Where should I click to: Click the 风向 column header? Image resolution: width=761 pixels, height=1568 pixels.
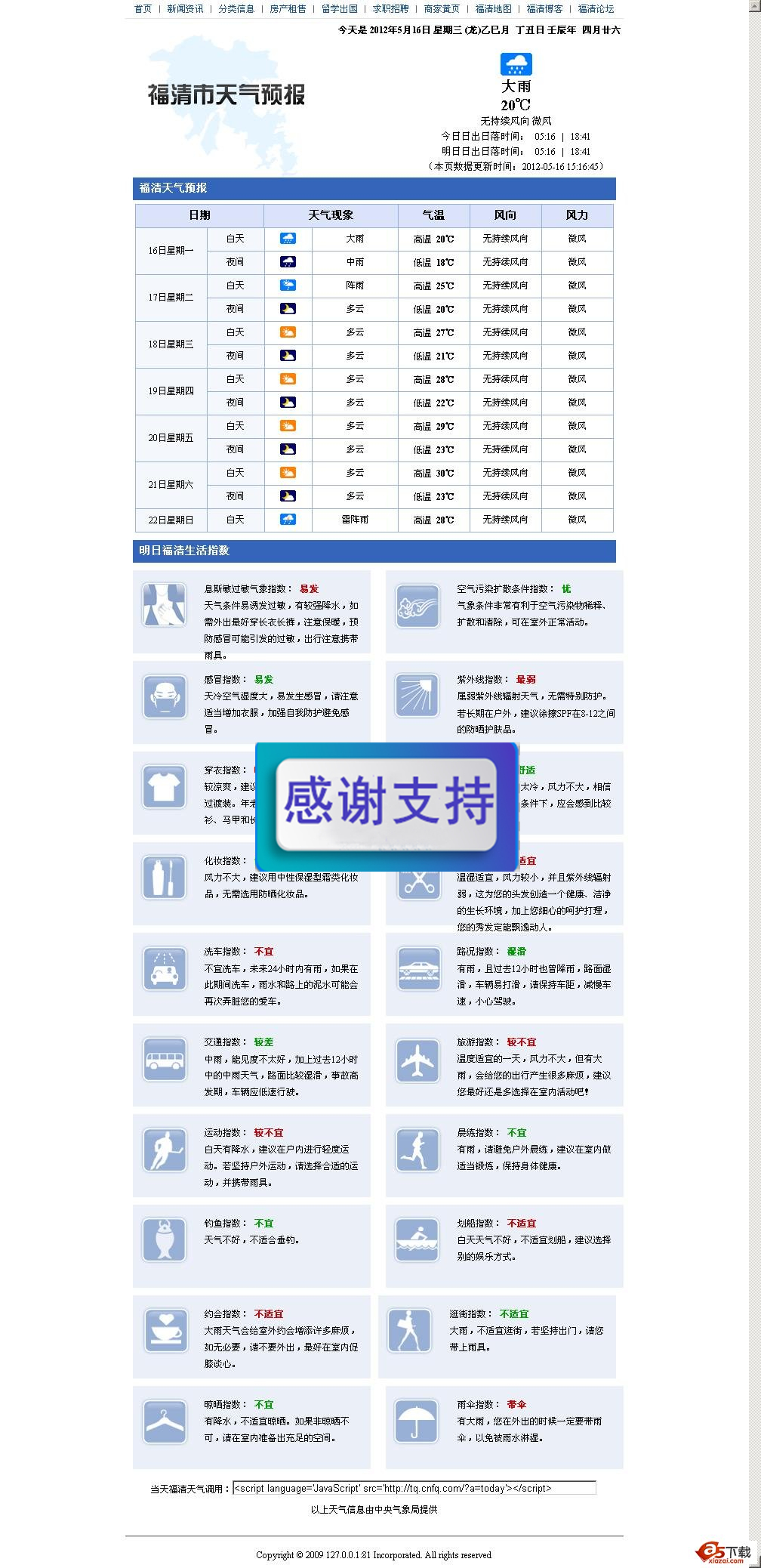click(505, 215)
